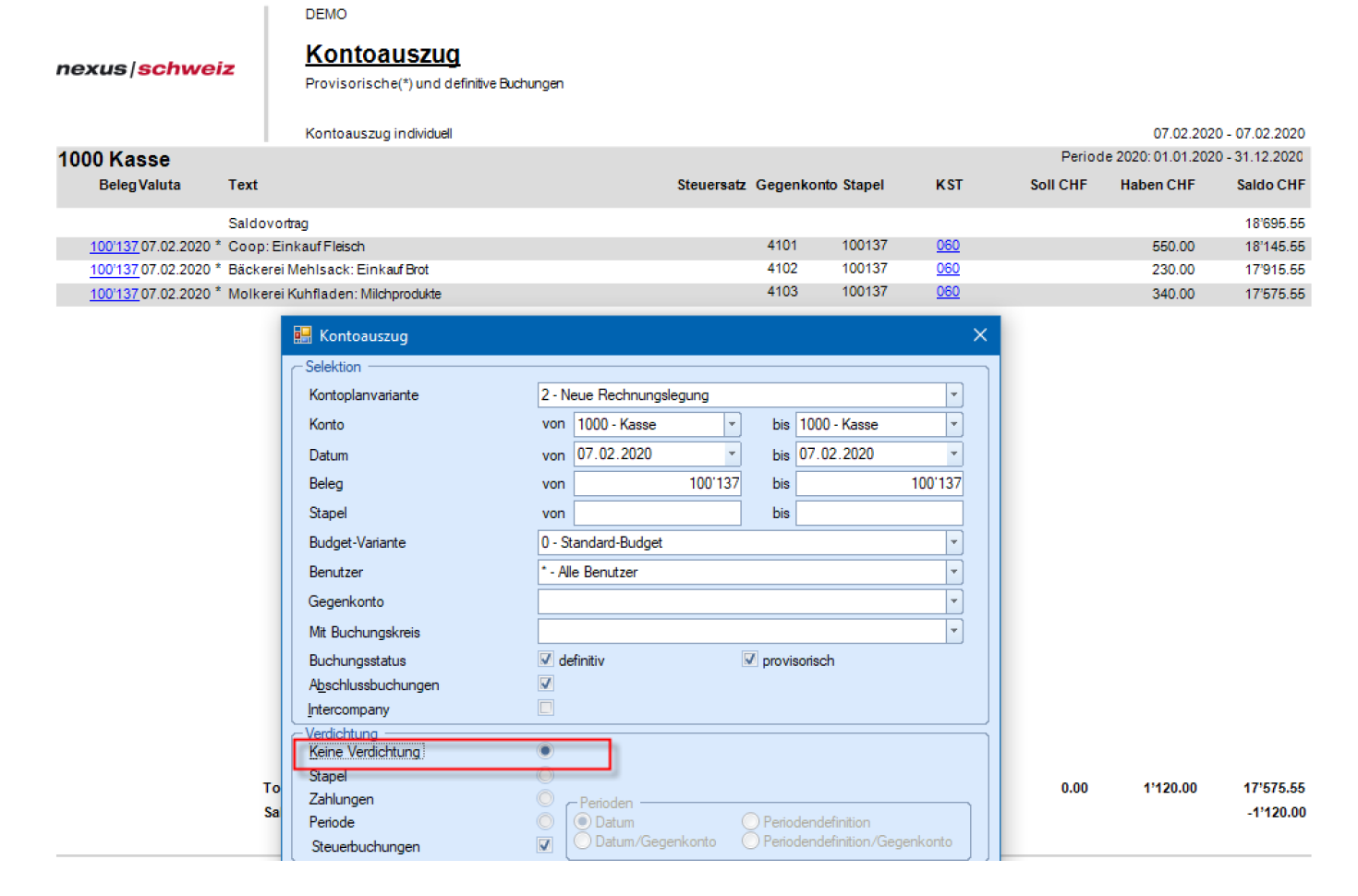Click the Beleg von input field

(x=657, y=484)
